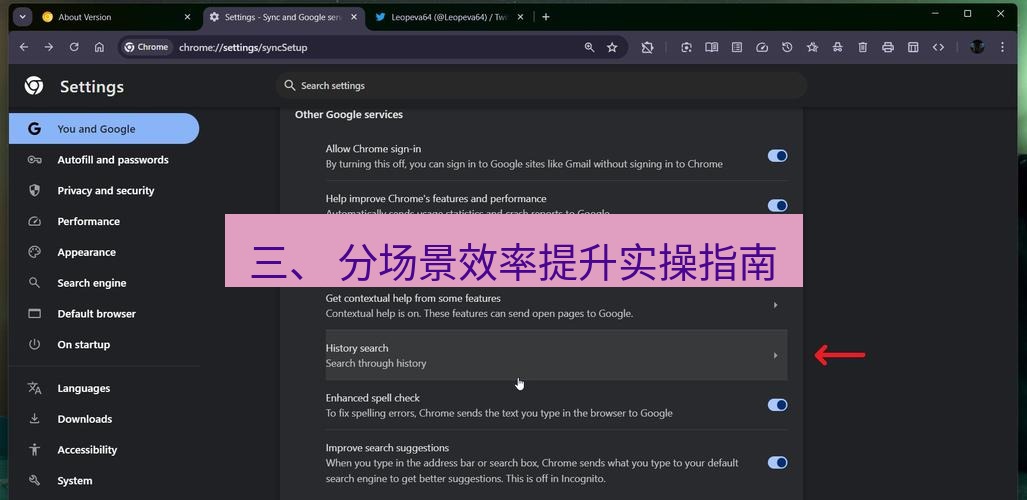Open Search engine settings section
This screenshot has width=1027, height=500.
pos(103,283)
